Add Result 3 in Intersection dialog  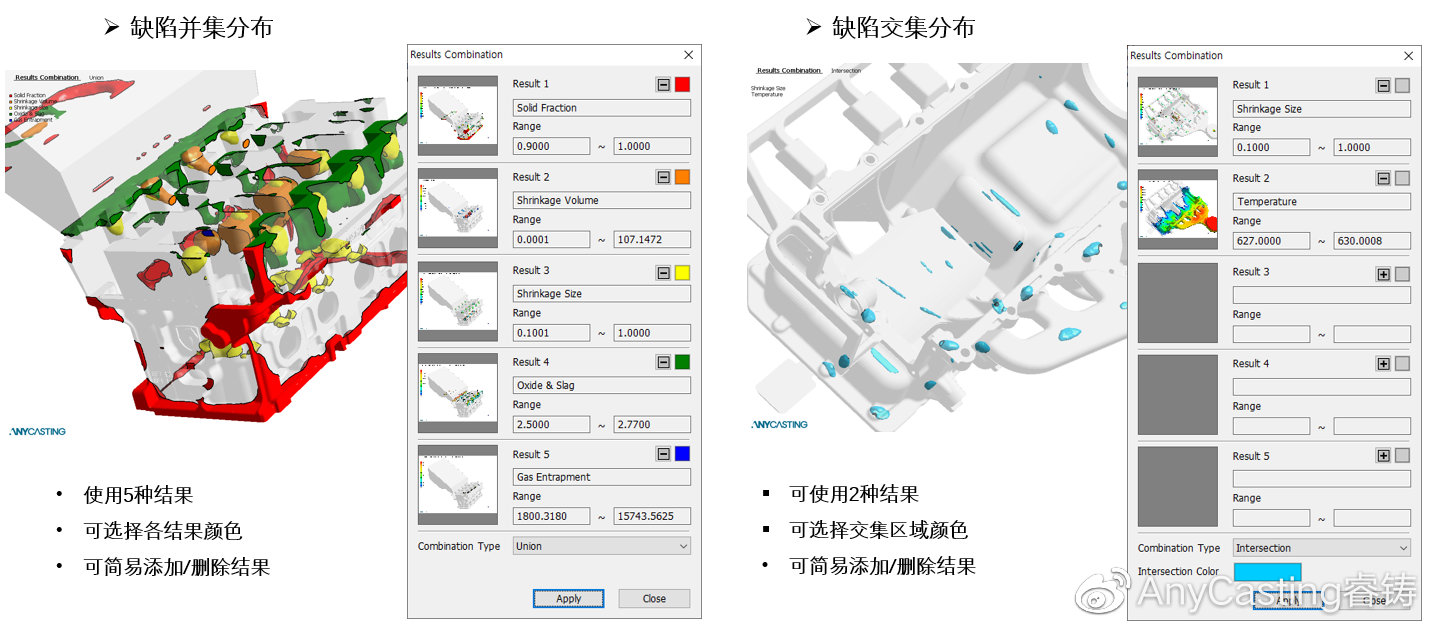tap(1383, 274)
